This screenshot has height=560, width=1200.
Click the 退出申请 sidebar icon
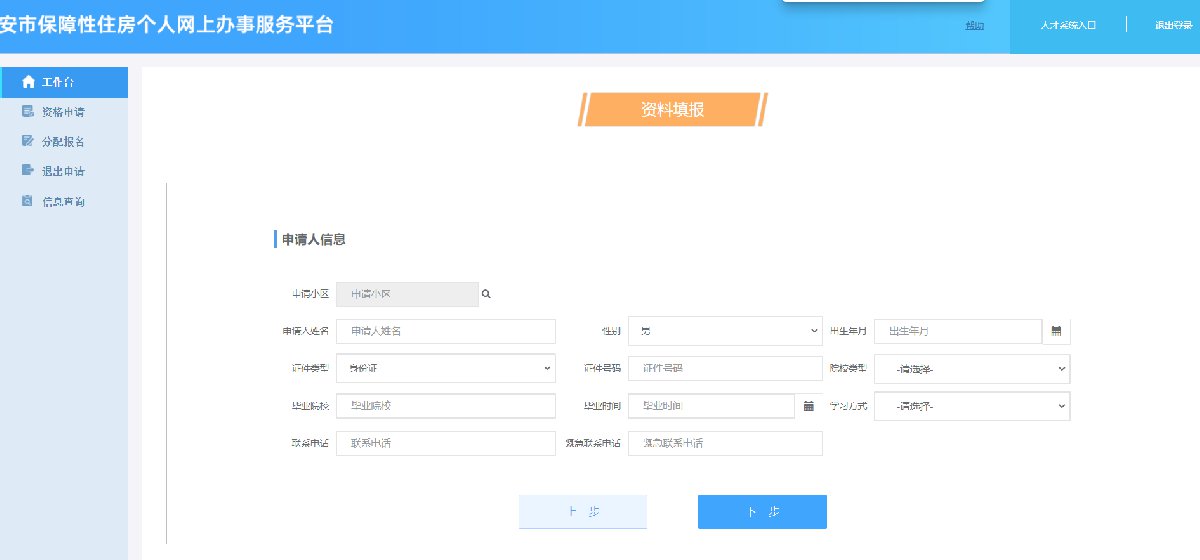tap(28, 171)
